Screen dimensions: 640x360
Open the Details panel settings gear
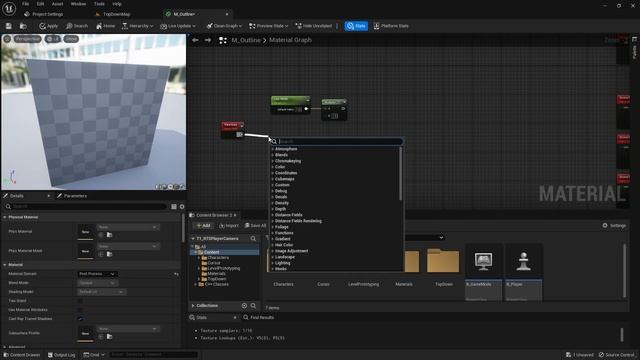coord(182,207)
